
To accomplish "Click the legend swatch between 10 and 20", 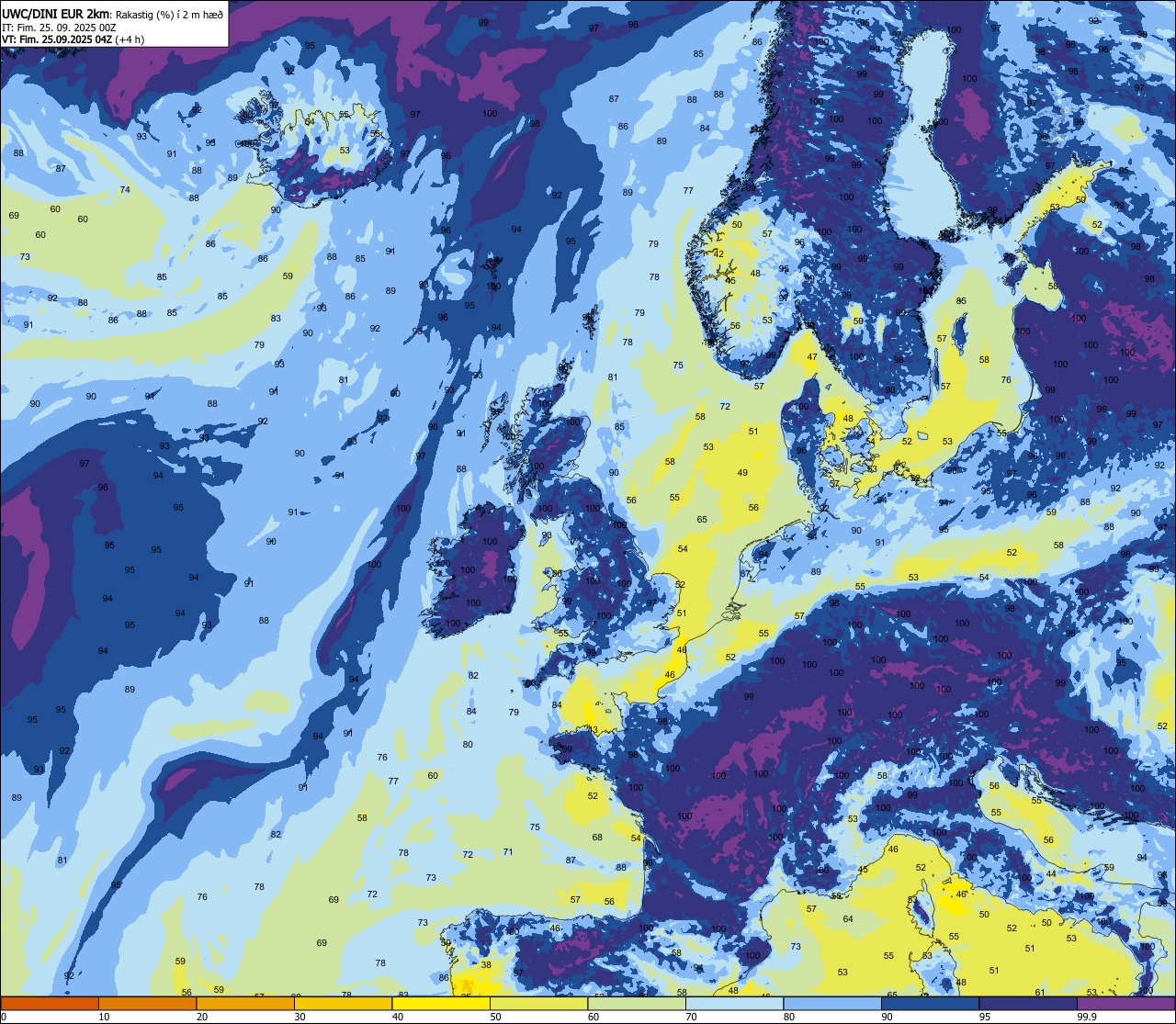I will (147, 1003).
